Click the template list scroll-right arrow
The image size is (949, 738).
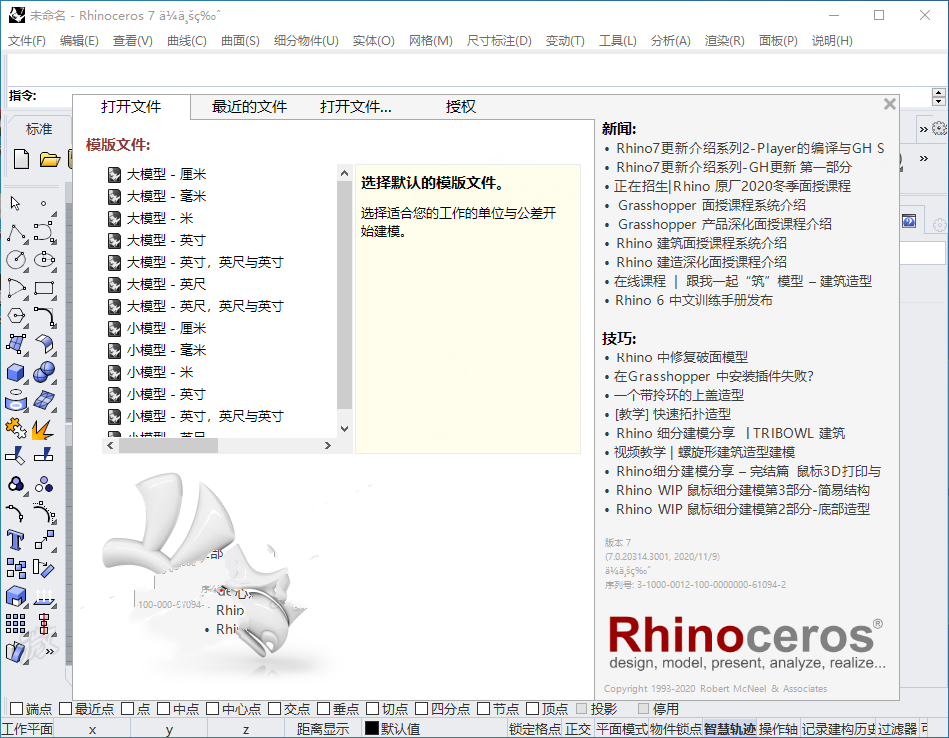(327, 446)
